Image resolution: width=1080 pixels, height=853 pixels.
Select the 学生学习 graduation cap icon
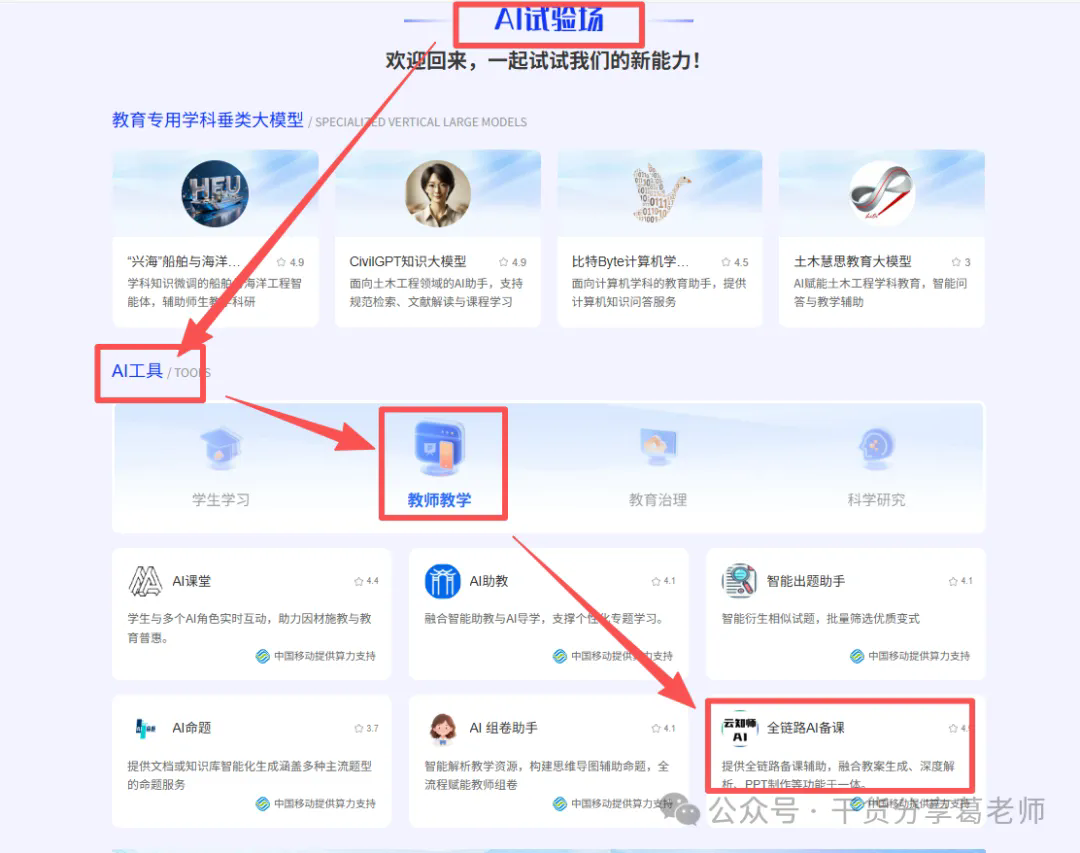[x=220, y=448]
